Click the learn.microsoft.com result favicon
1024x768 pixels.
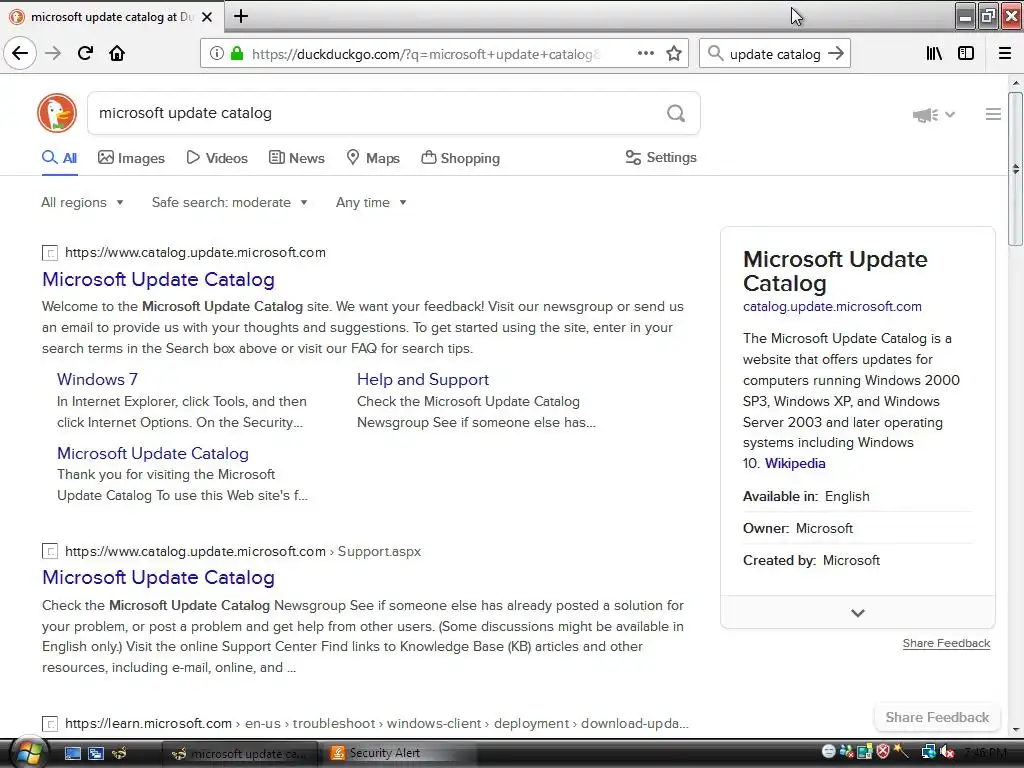(50, 724)
